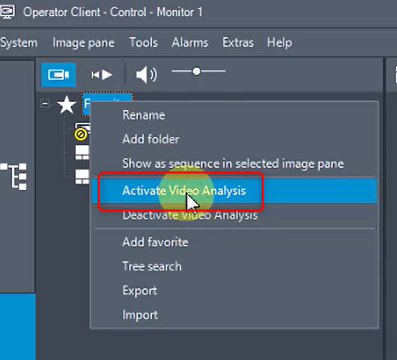Switch to playback mode icon
This screenshot has height=360, width=397.
pyautogui.click(x=102, y=75)
